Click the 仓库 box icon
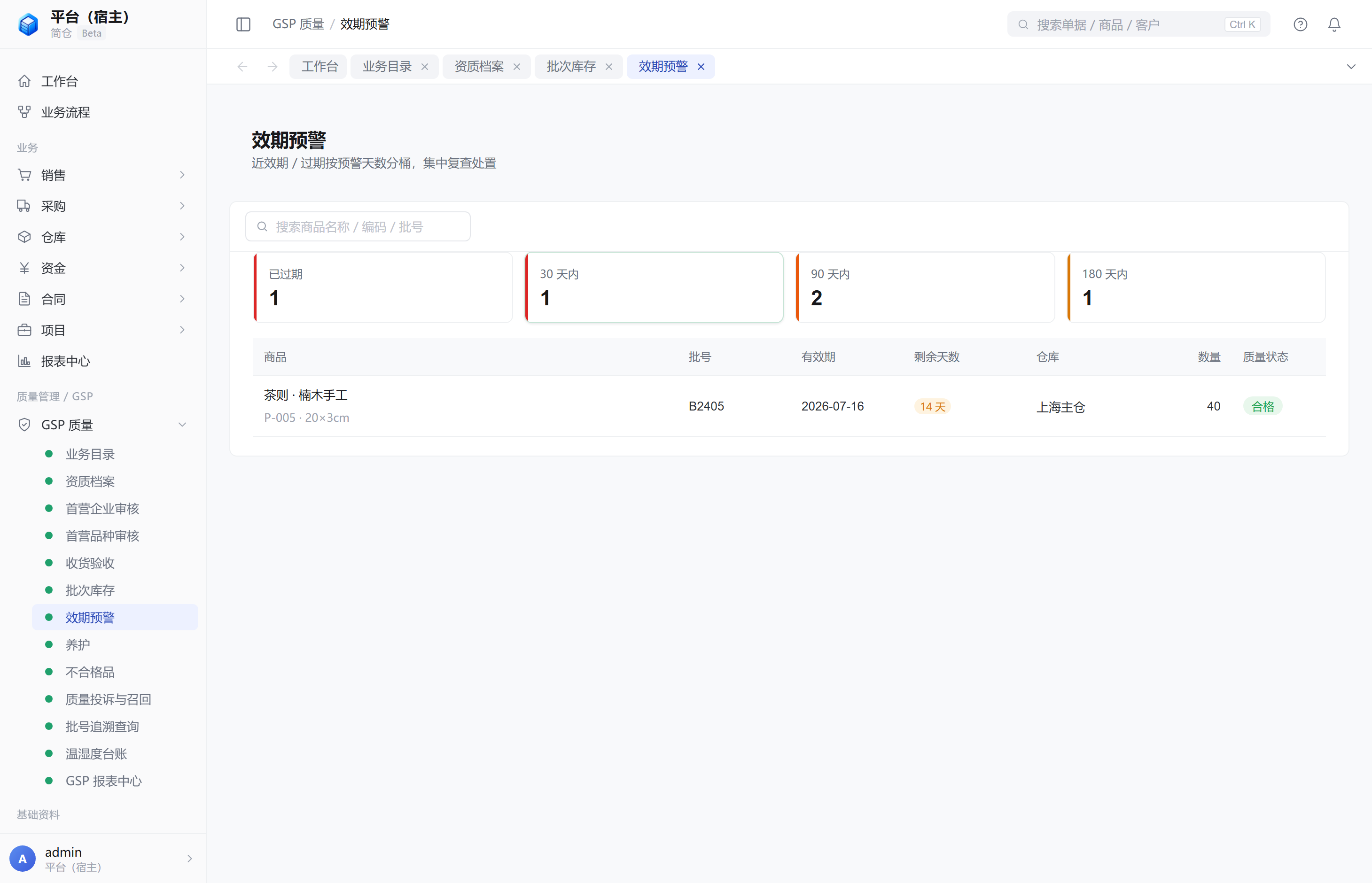The width and height of the screenshot is (1372, 883). (x=24, y=237)
